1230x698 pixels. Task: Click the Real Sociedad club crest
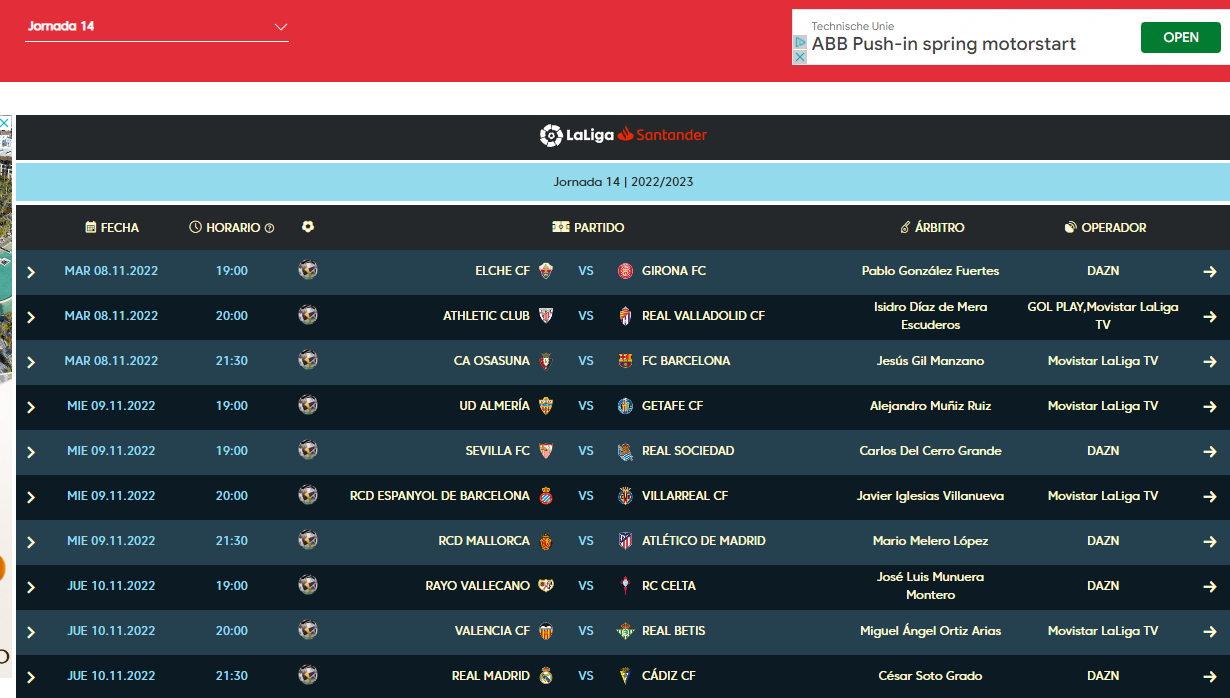(626, 451)
